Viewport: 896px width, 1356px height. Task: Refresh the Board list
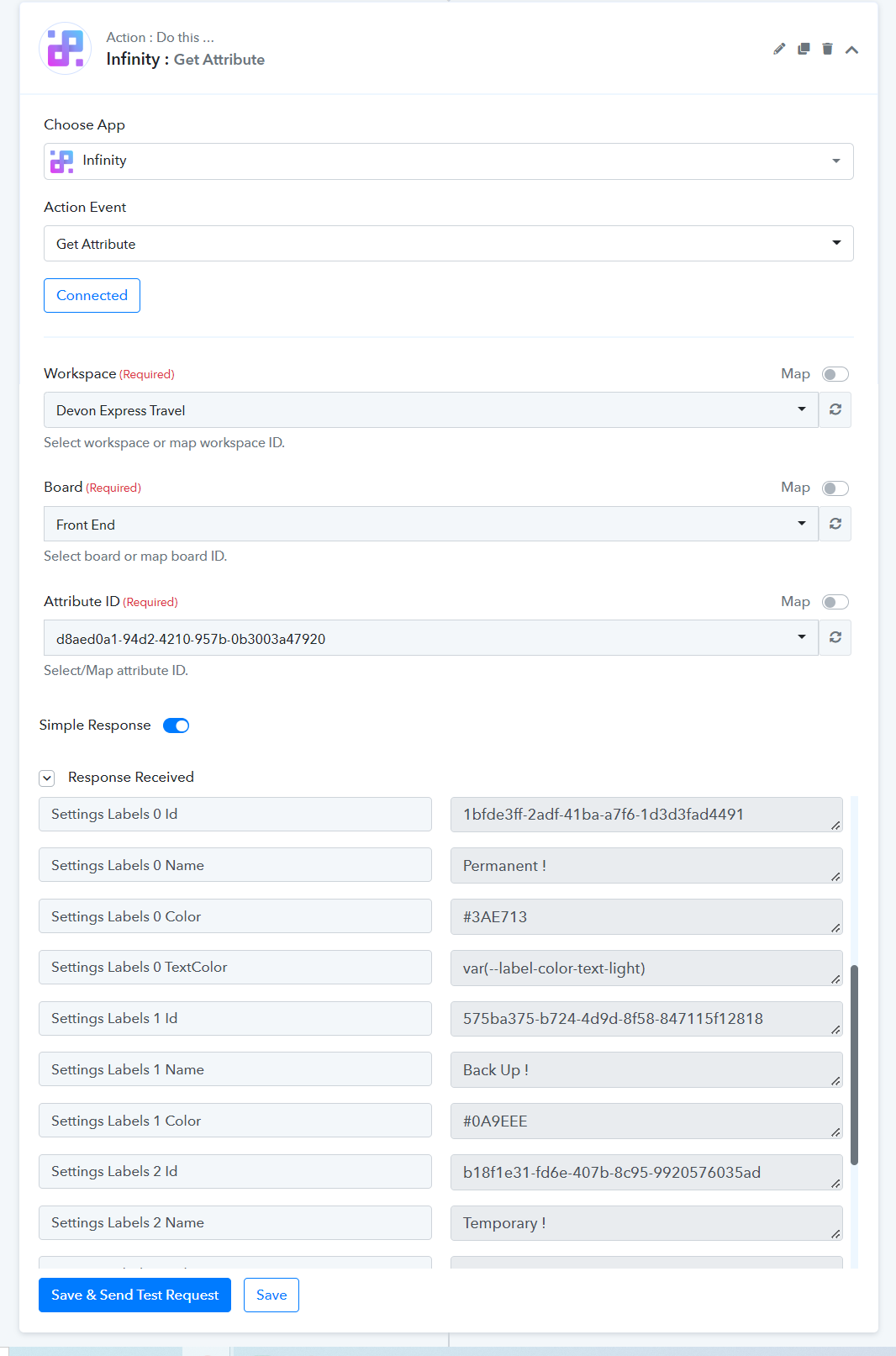point(835,524)
